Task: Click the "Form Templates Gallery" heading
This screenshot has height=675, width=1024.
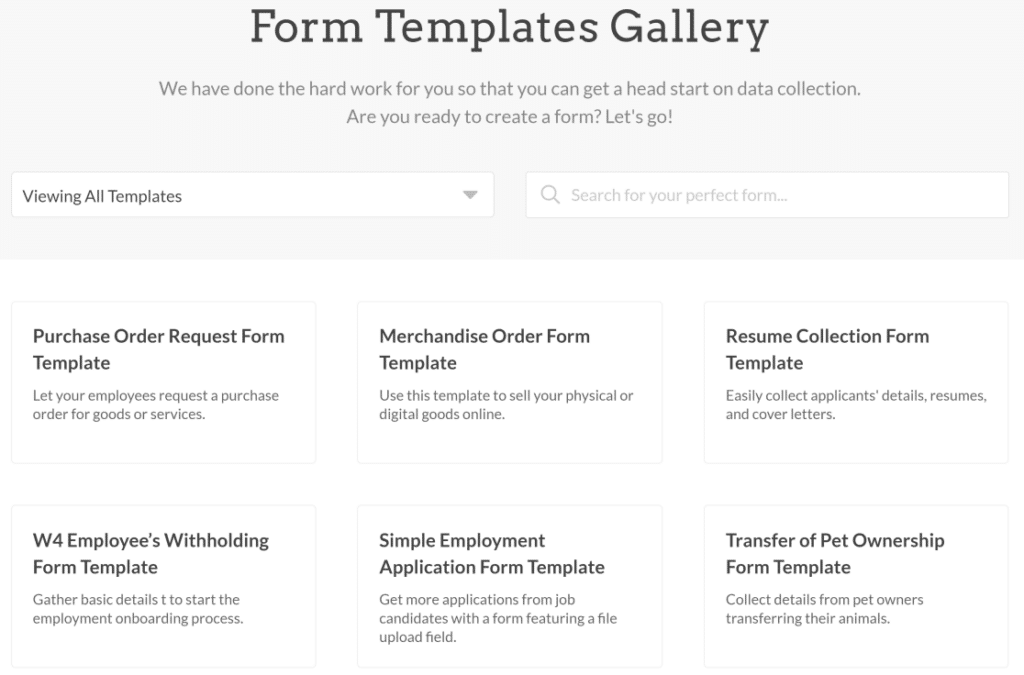Action: [x=510, y=26]
